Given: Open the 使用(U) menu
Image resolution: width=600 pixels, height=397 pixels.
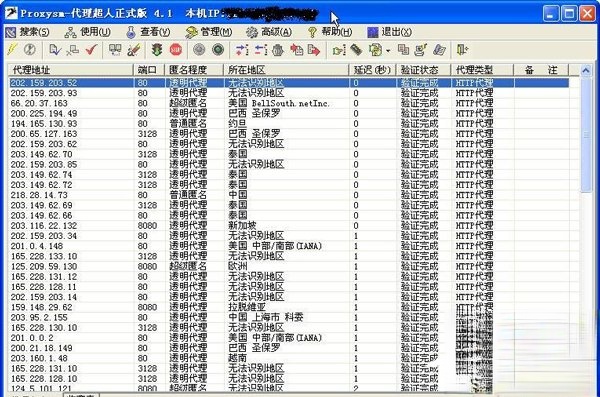Looking at the screenshot, I should tap(88, 32).
